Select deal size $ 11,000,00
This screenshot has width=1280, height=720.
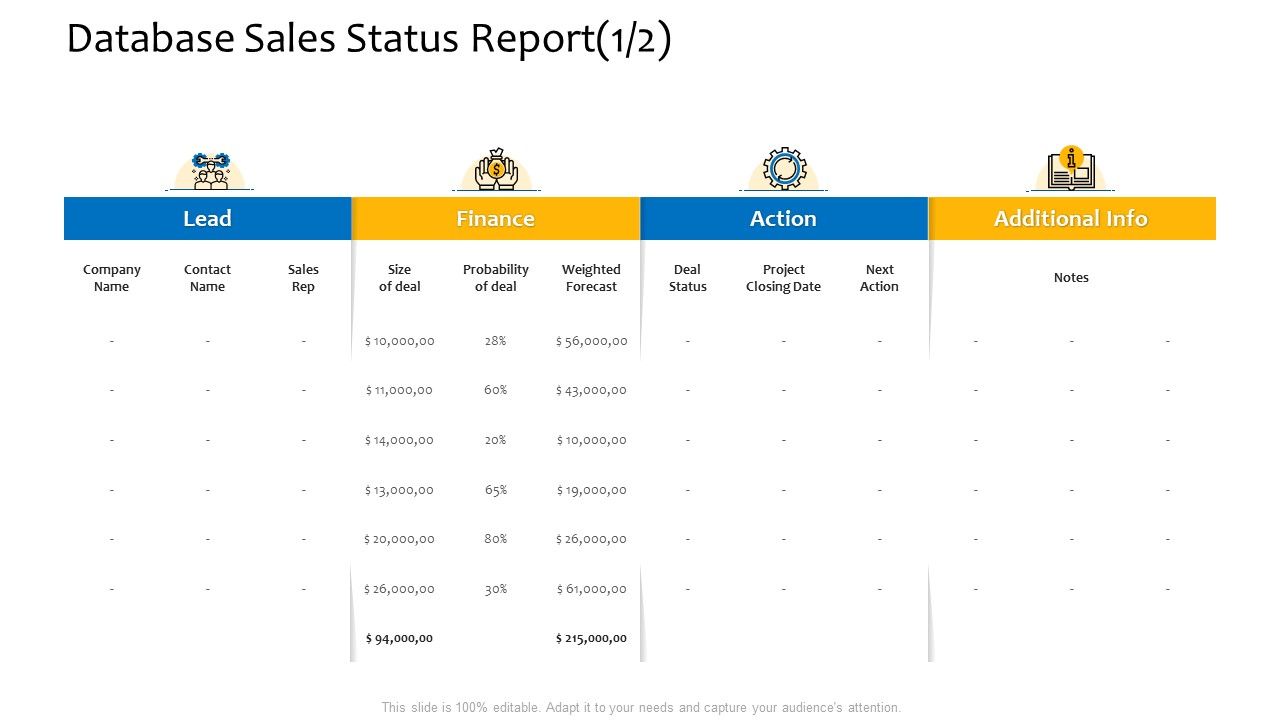399,390
